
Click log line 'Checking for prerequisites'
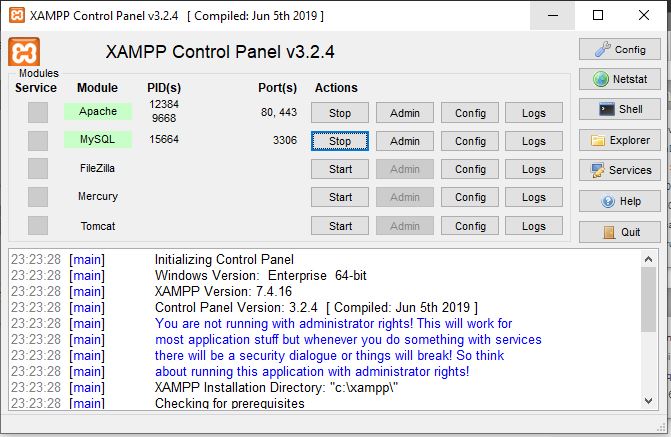point(230,403)
